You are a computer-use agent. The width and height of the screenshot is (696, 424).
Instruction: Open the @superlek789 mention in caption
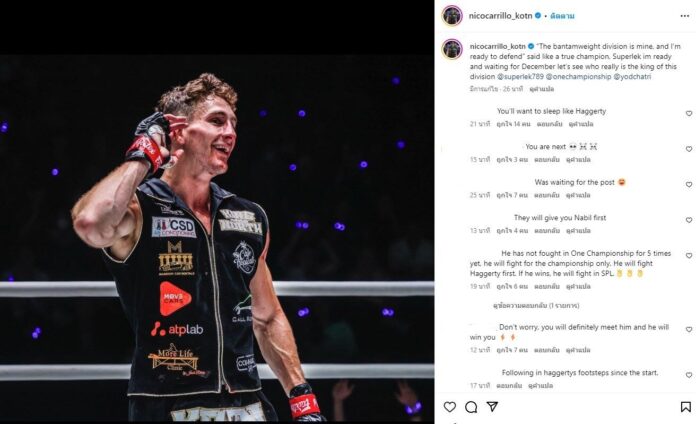[520, 76]
